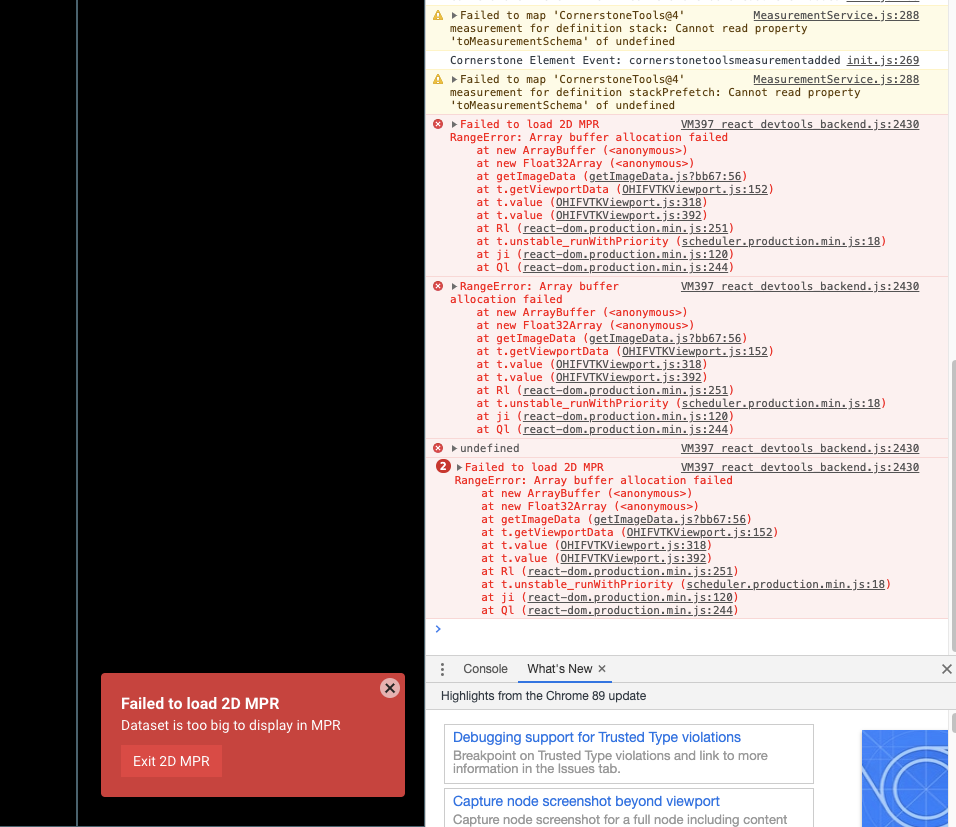This screenshot has height=827, width=956.
Task: Open OHIFVTKViewport.js:318 in first error stack
Action: click(x=629, y=202)
